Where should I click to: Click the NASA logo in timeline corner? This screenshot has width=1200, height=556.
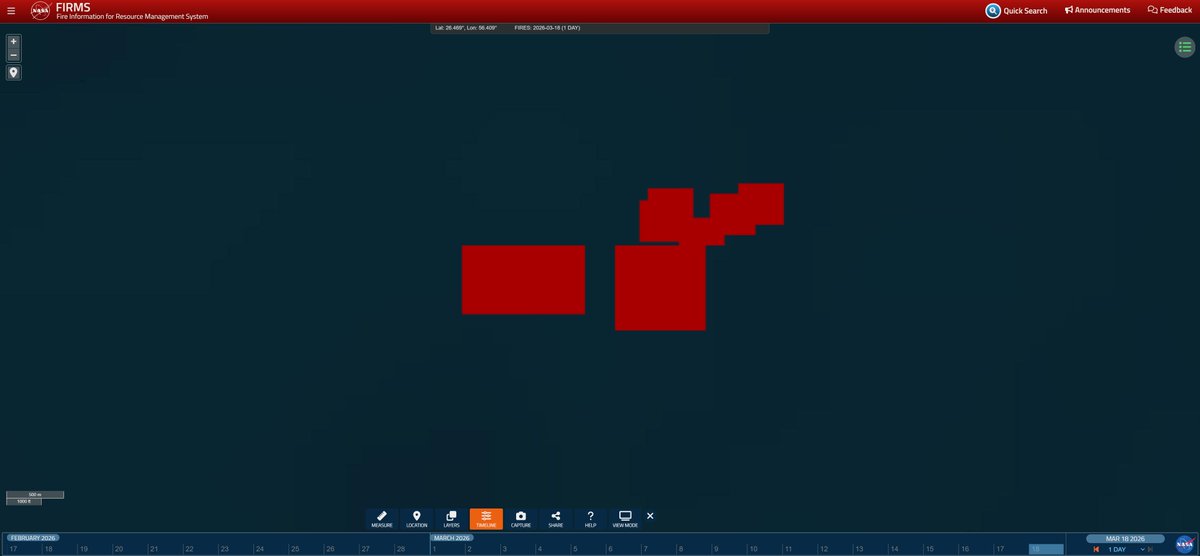pos(1183,544)
